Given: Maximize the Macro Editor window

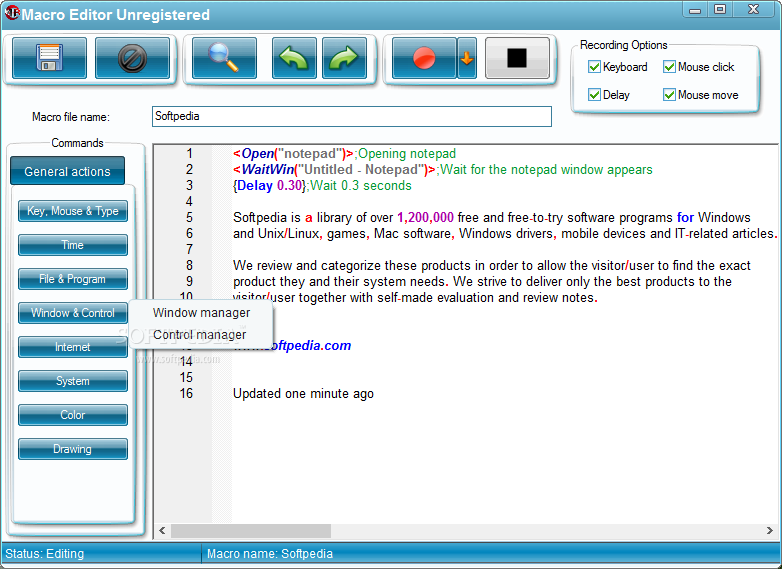Looking at the screenshot, I should point(720,9).
